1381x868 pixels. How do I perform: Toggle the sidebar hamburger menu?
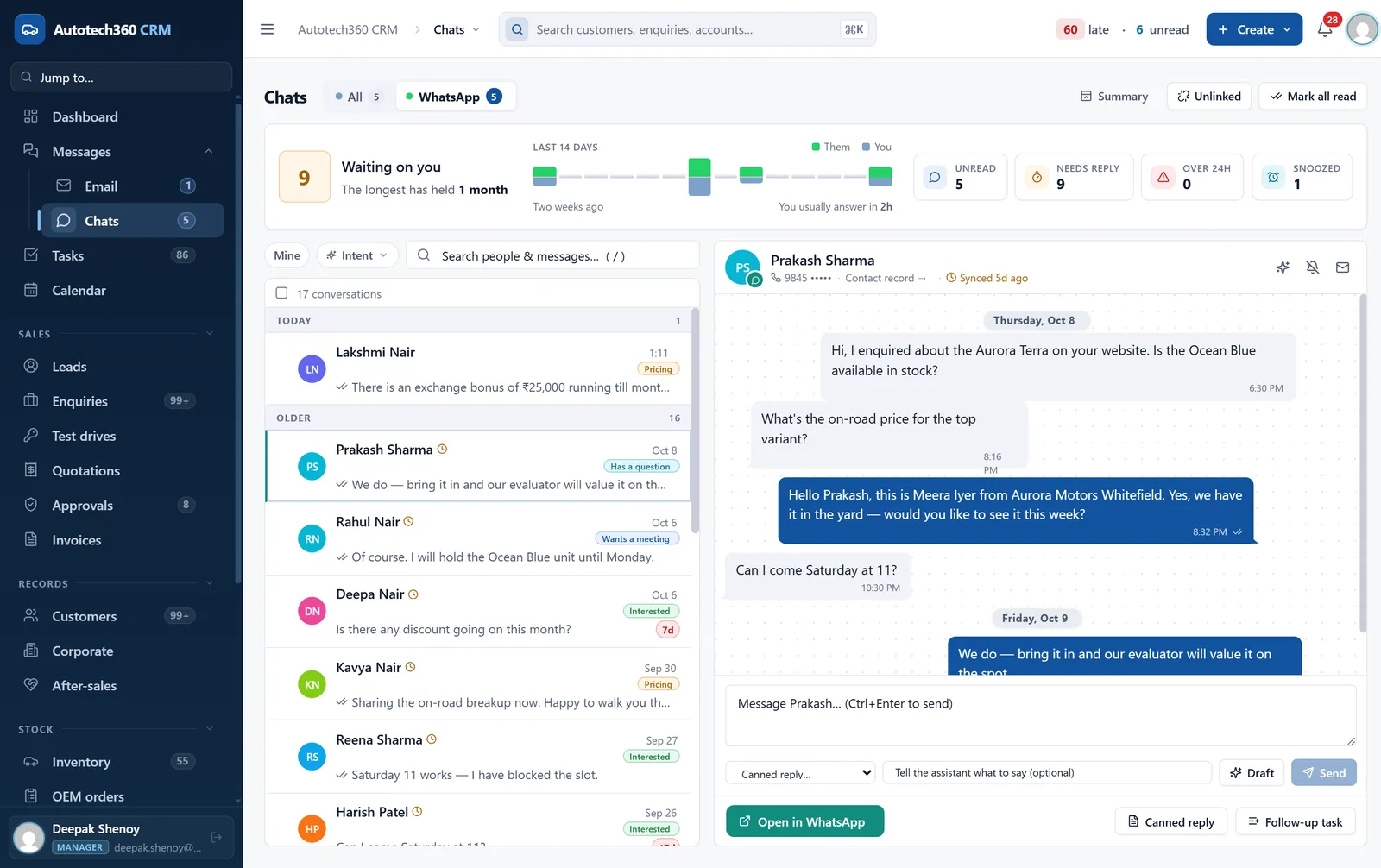(267, 29)
